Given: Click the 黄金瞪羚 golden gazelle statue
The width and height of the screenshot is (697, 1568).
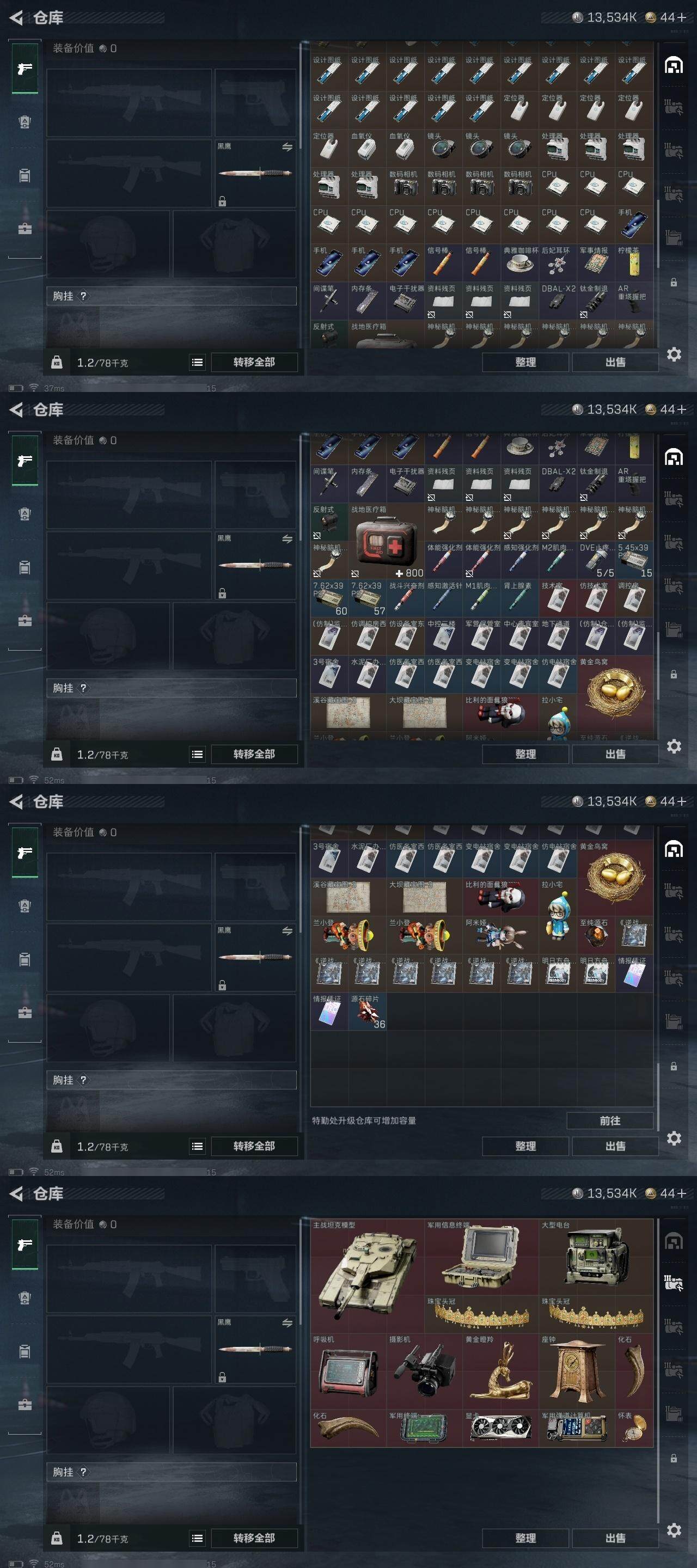Looking at the screenshot, I should coord(500,1371).
